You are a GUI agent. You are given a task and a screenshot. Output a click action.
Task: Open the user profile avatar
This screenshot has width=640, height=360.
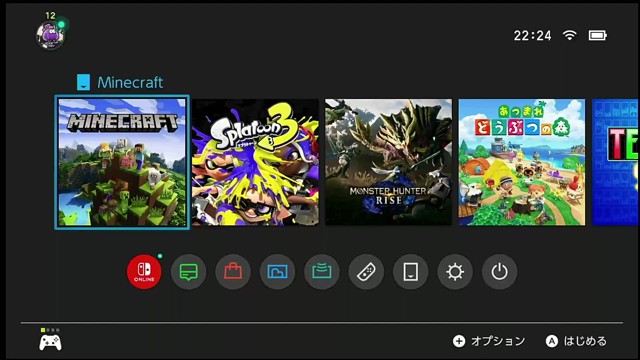(50, 35)
